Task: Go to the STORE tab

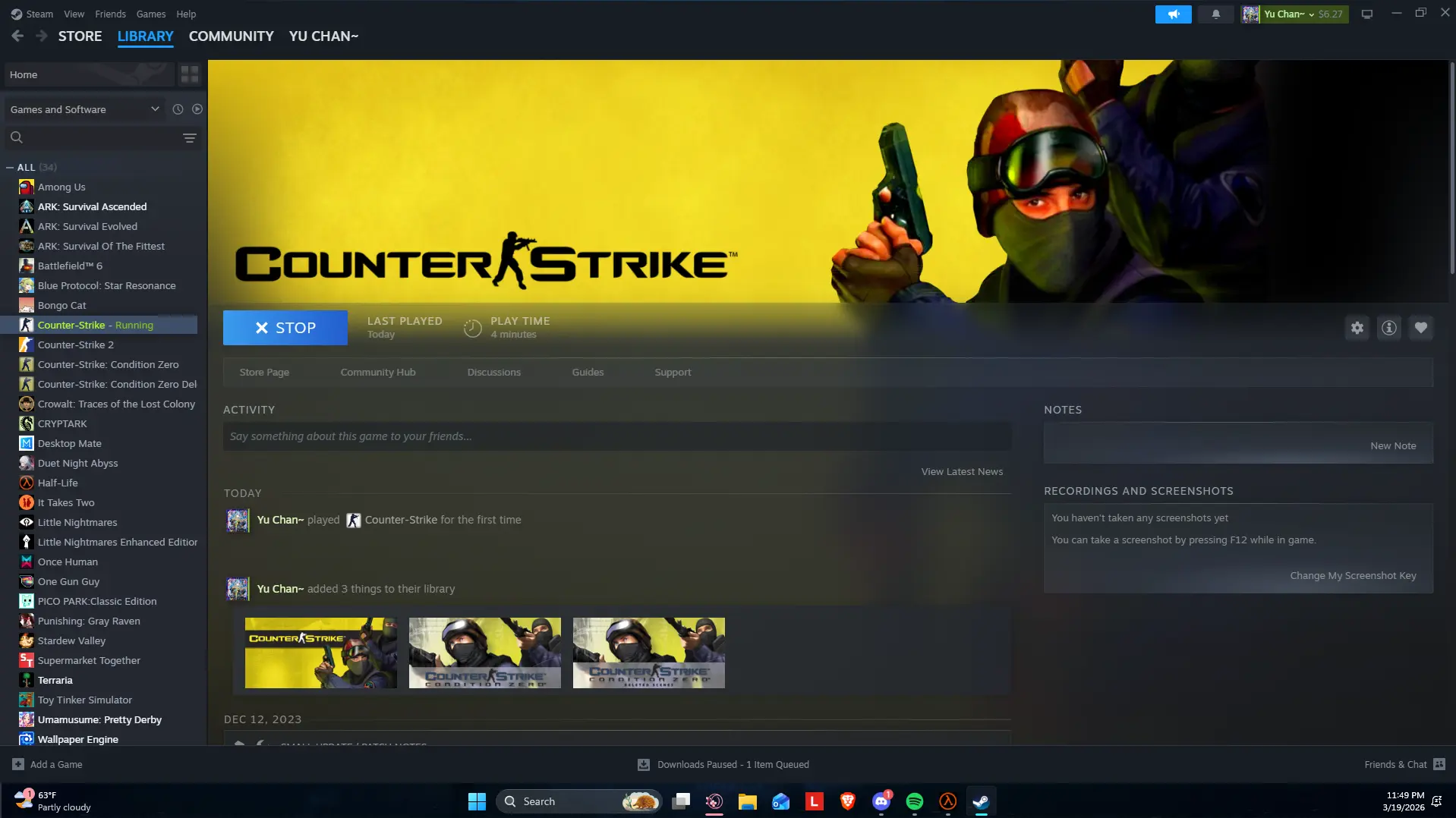Action: [x=80, y=36]
